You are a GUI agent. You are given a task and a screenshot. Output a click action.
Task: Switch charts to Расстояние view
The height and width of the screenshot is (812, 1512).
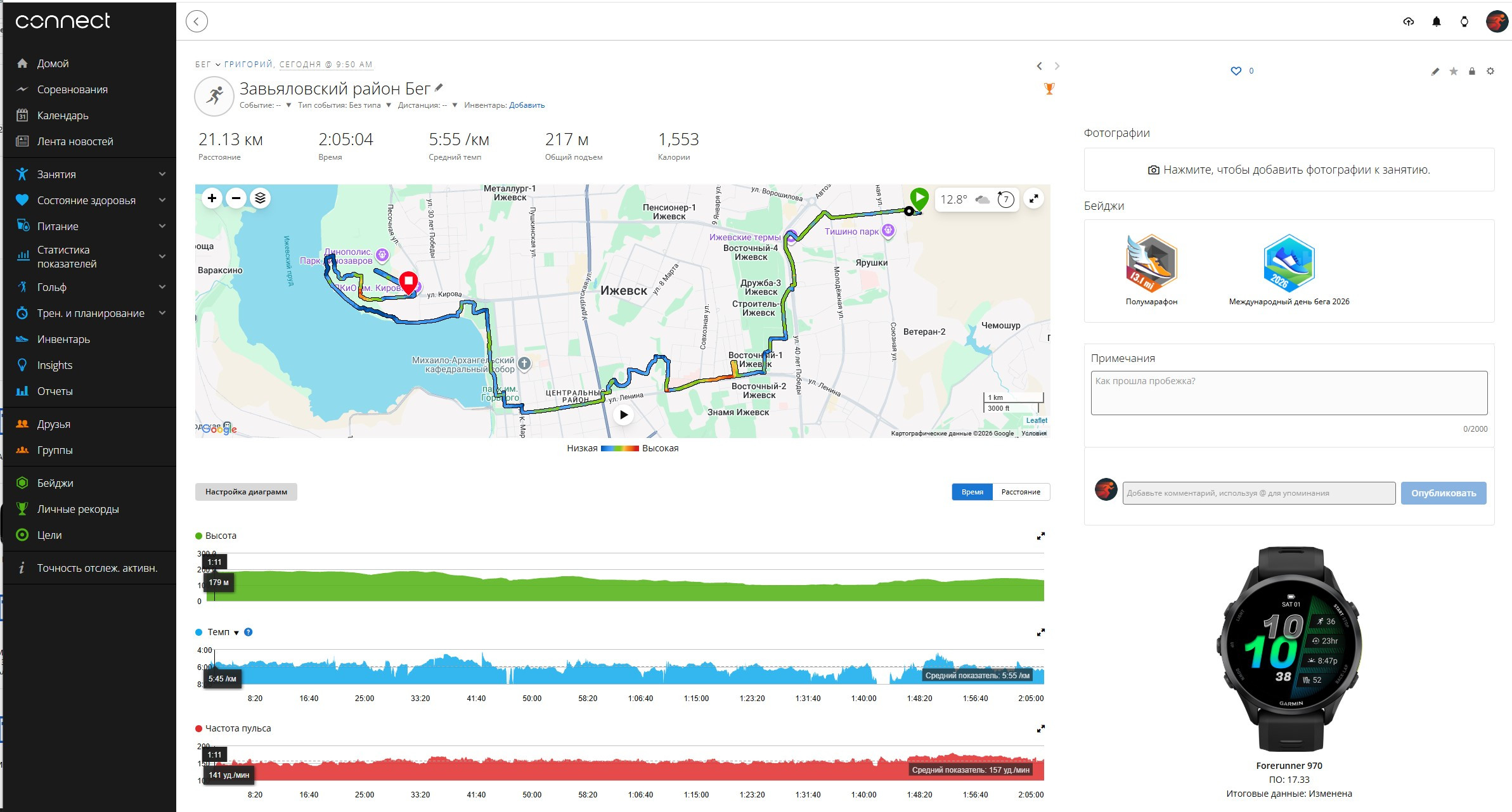click(x=1021, y=492)
